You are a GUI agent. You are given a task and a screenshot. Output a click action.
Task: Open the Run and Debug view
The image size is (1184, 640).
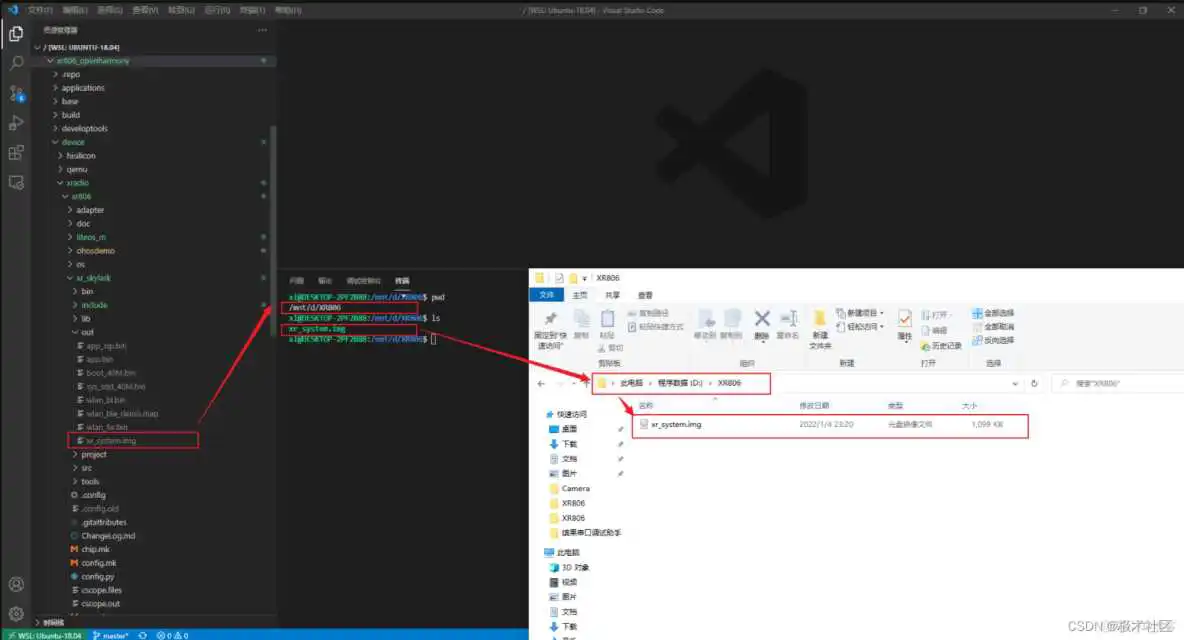tap(16, 123)
